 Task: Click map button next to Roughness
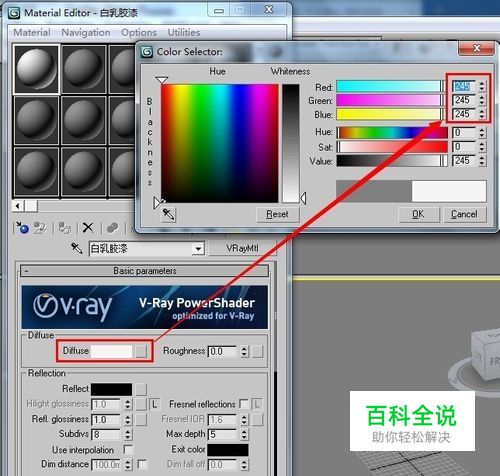[x=257, y=351]
